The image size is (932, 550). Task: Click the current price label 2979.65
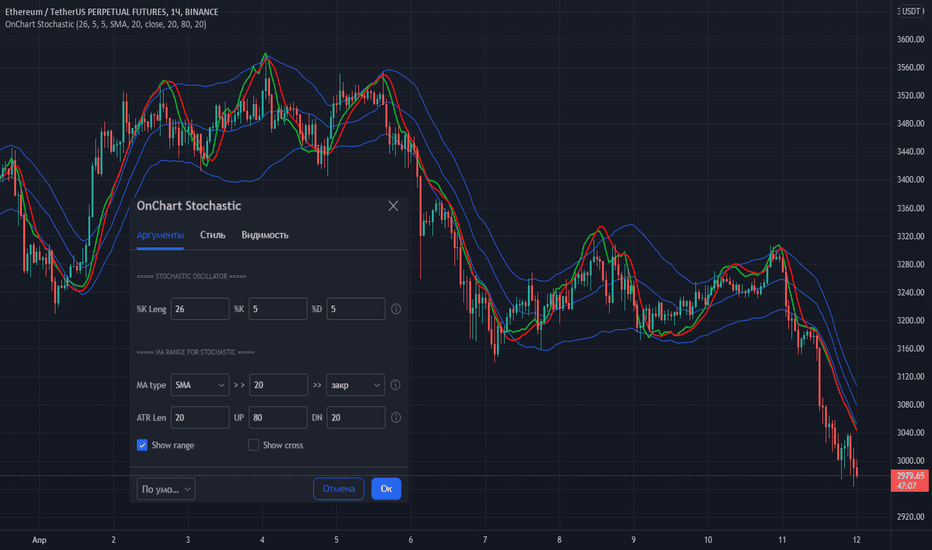coord(910,476)
